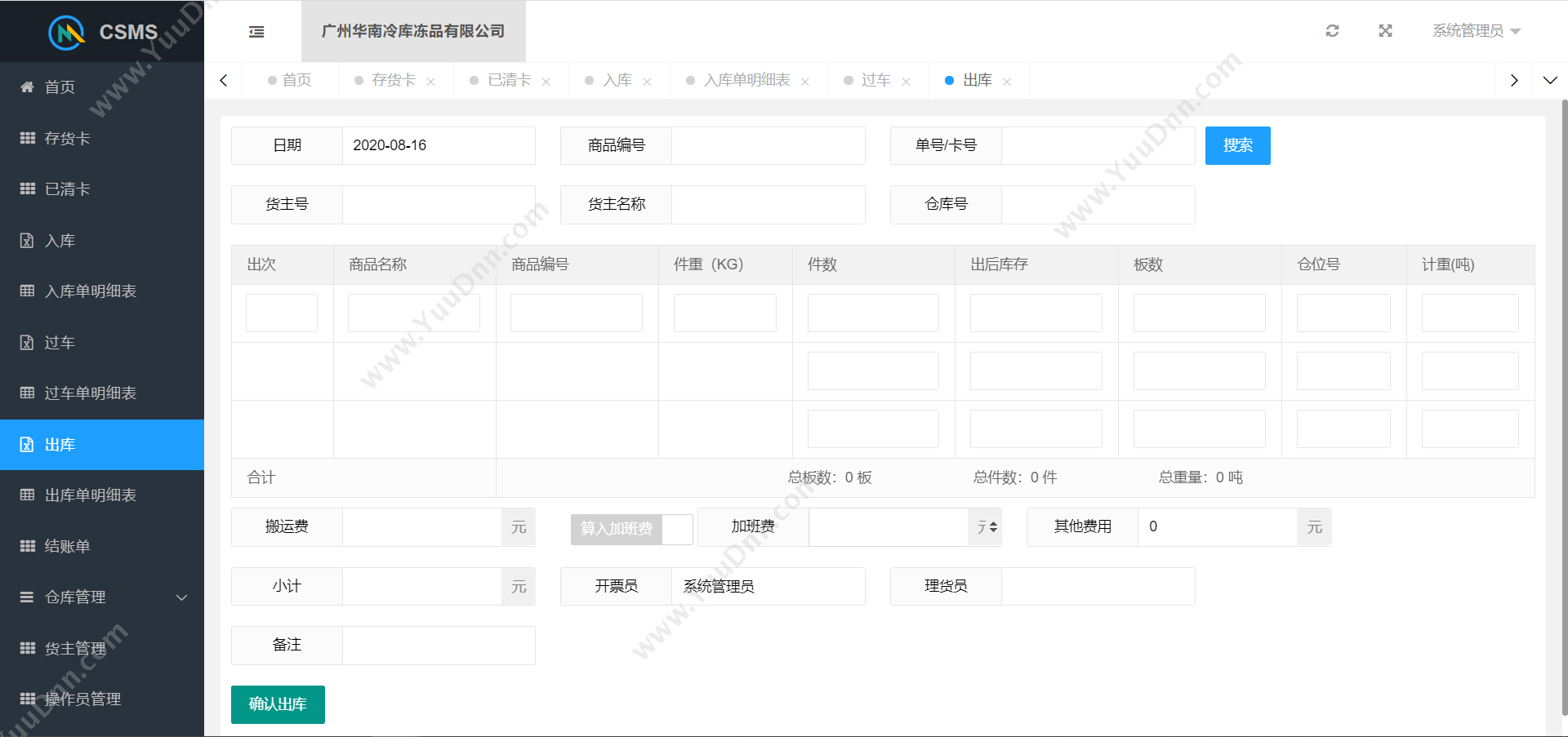Focus the 货主号 field

(439, 205)
